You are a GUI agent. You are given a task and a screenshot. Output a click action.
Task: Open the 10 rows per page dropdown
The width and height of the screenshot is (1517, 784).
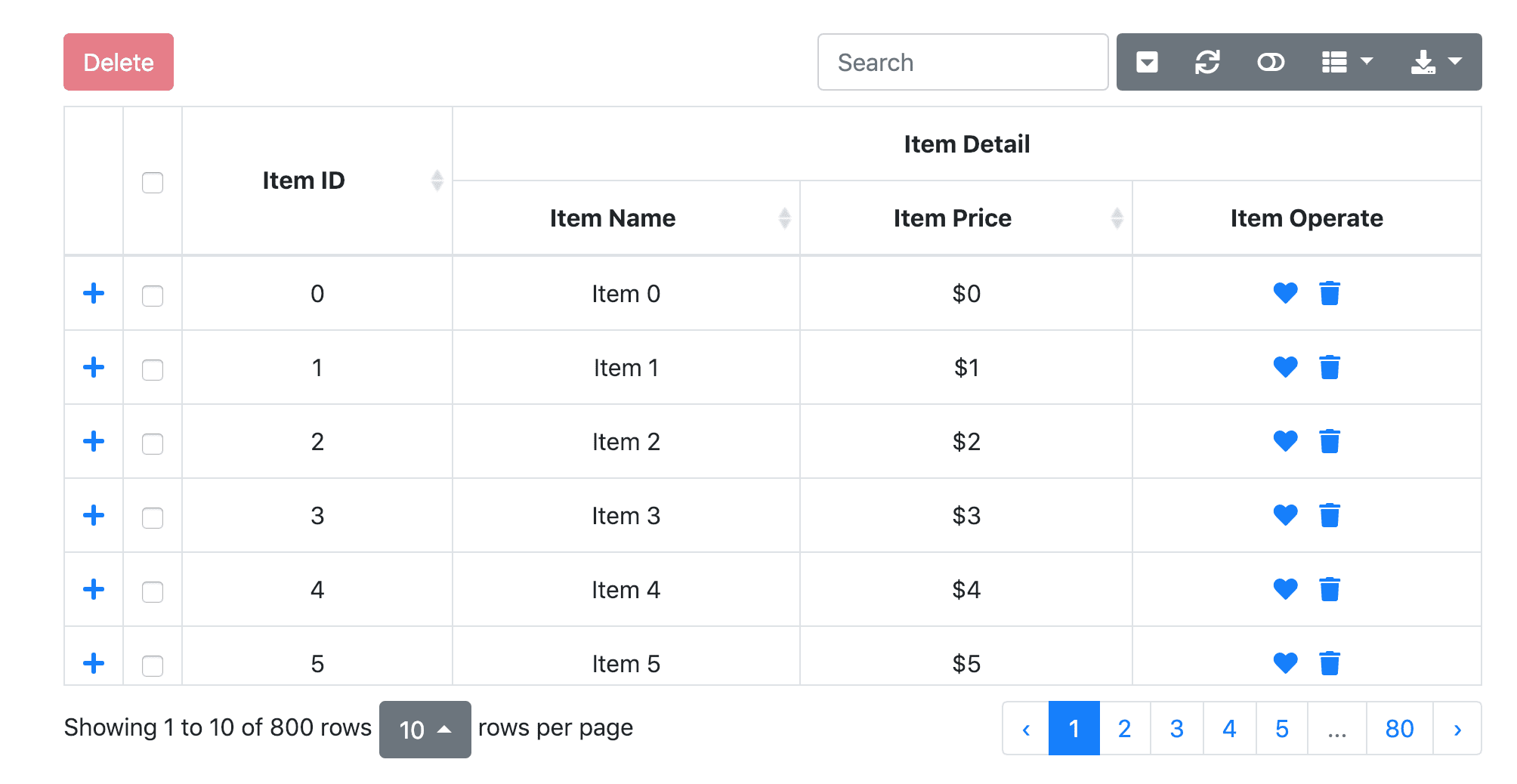point(425,730)
